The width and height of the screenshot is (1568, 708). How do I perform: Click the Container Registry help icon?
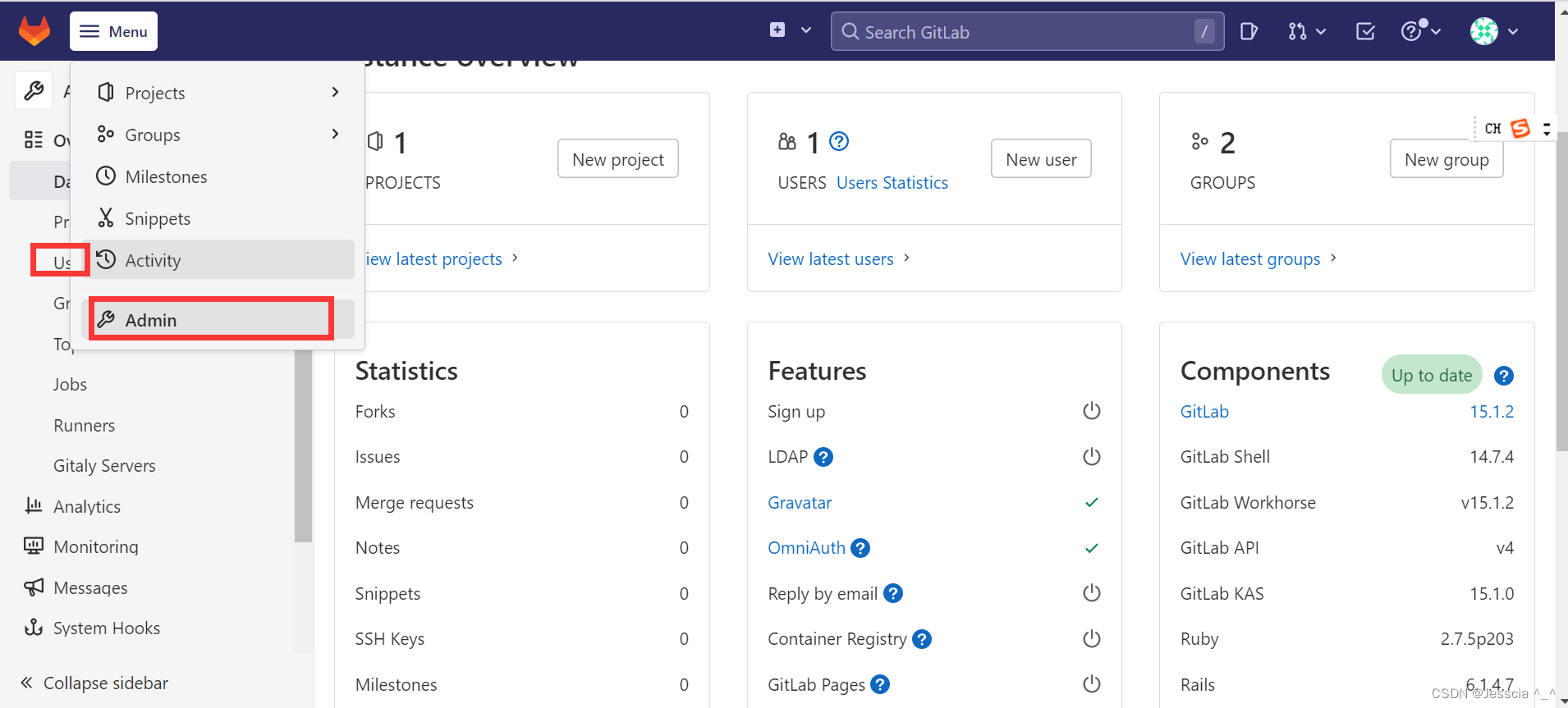coord(922,639)
